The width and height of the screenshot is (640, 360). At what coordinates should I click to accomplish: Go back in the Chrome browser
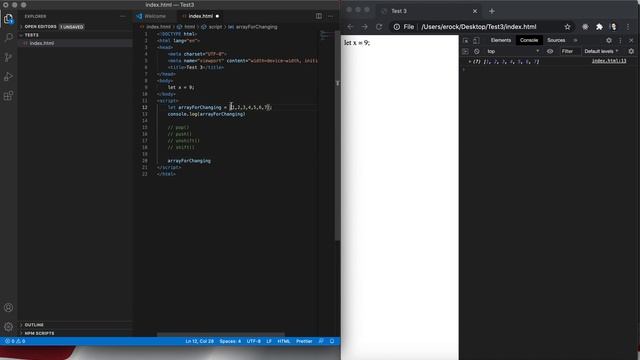point(350,27)
